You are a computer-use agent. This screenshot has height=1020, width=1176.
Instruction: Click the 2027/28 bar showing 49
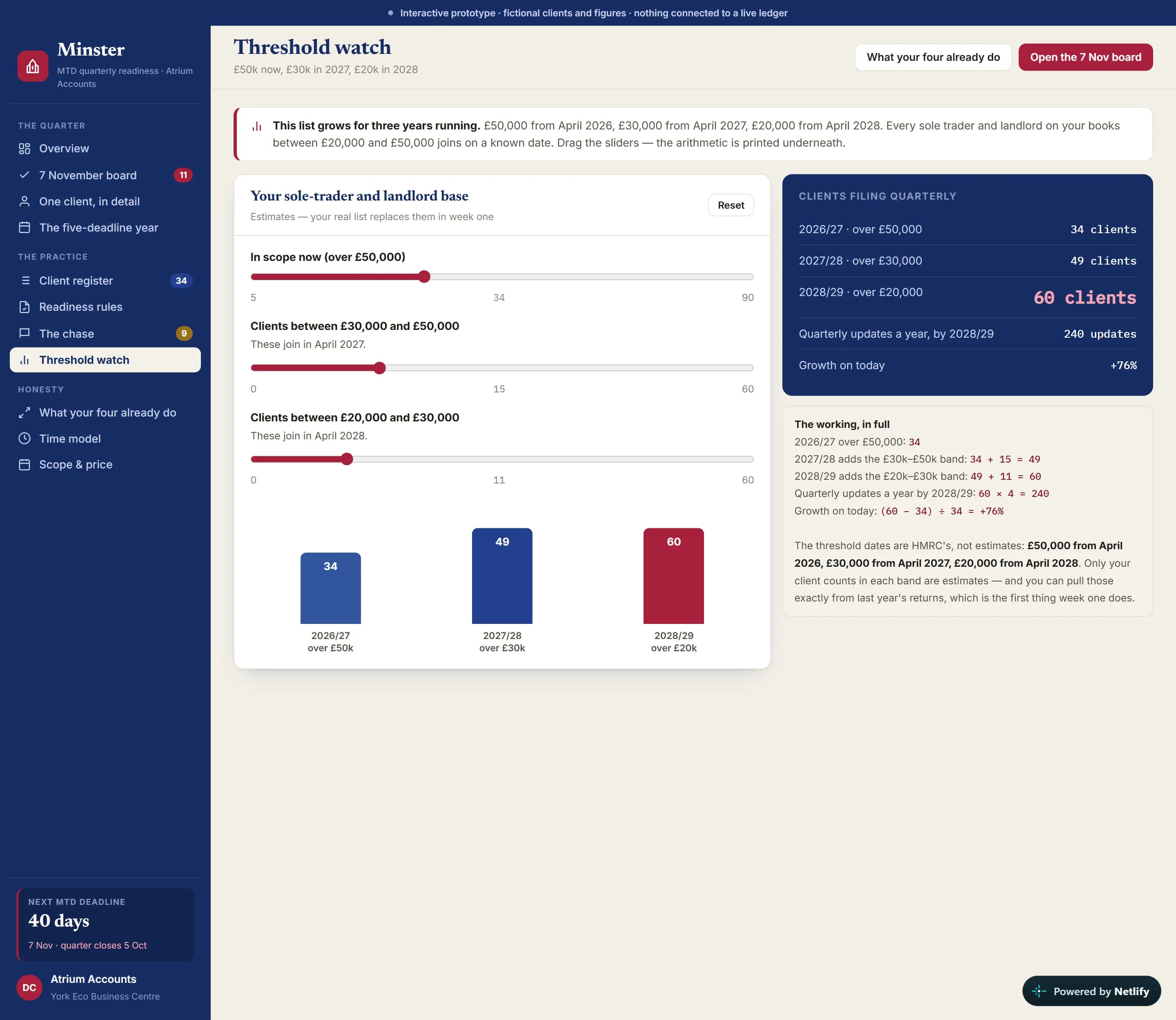(x=502, y=576)
